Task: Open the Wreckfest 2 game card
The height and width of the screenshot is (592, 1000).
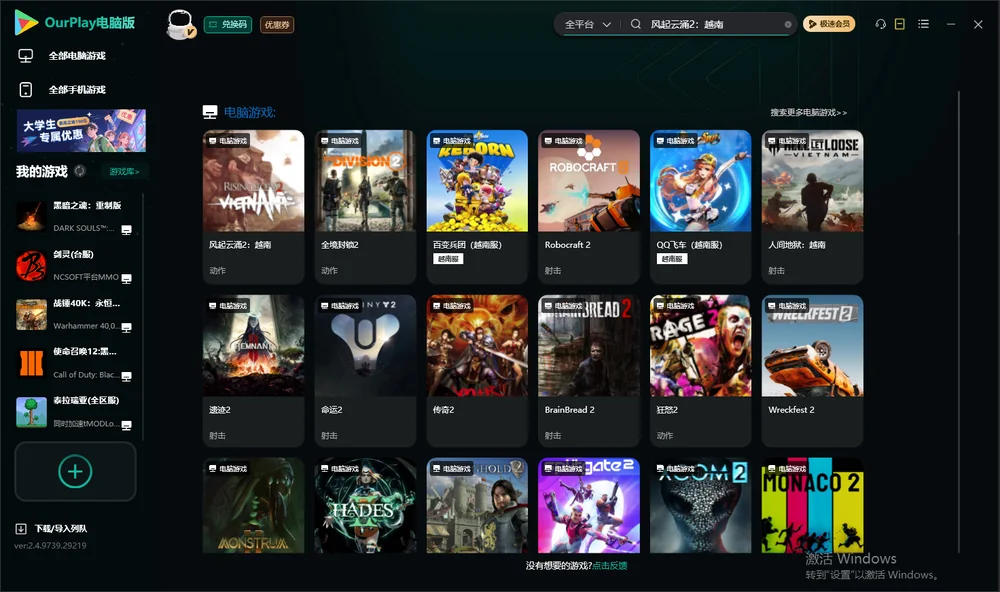Action: [812, 371]
